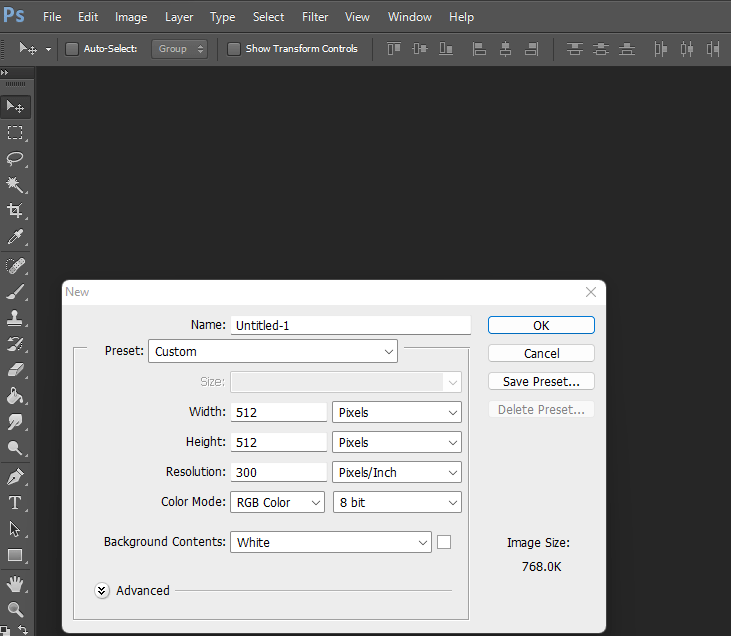Select the Path Selection tool
This screenshot has height=636, width=731.
15,529
